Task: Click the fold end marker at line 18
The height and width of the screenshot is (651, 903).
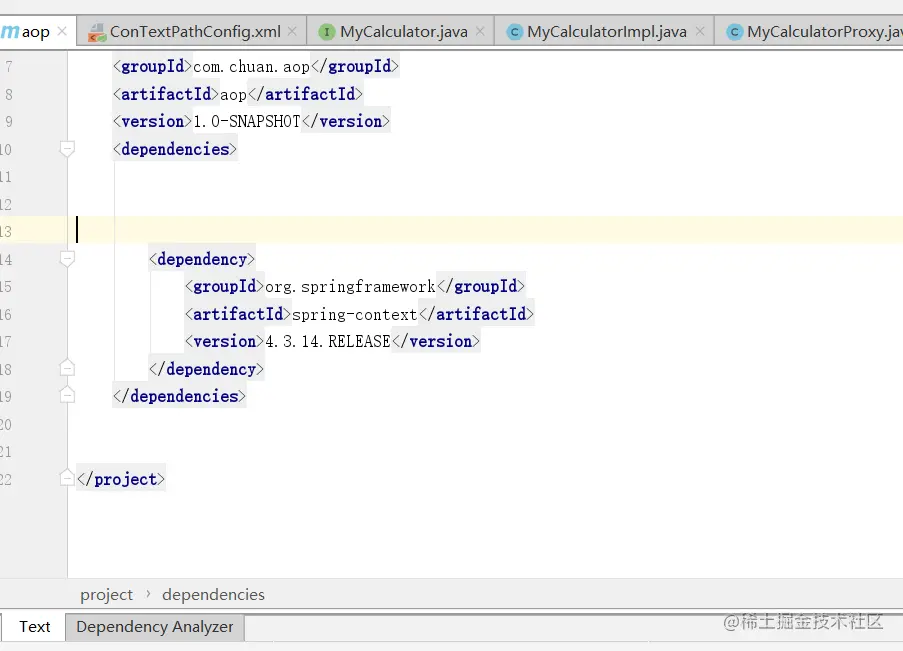Action: (x=67, y=368)
